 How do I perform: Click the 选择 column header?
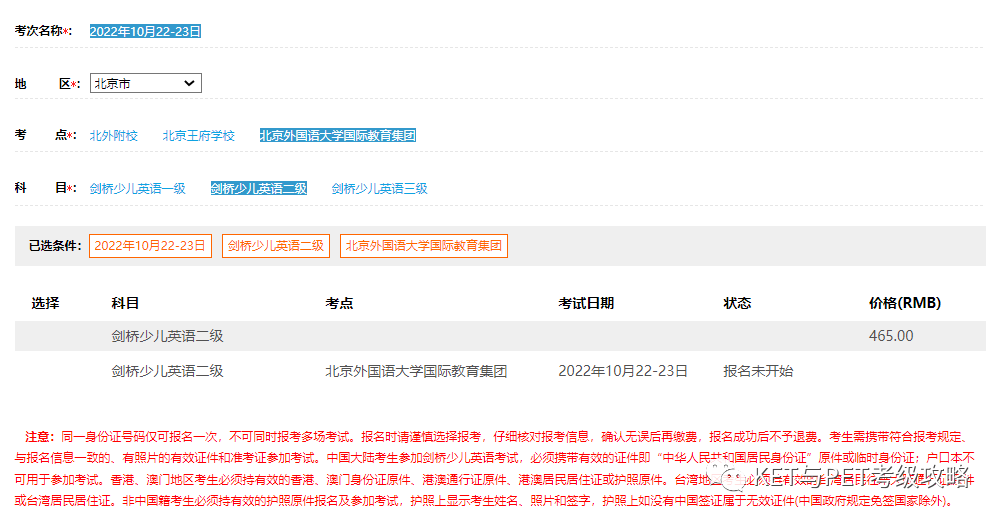(x=45, y=304)
